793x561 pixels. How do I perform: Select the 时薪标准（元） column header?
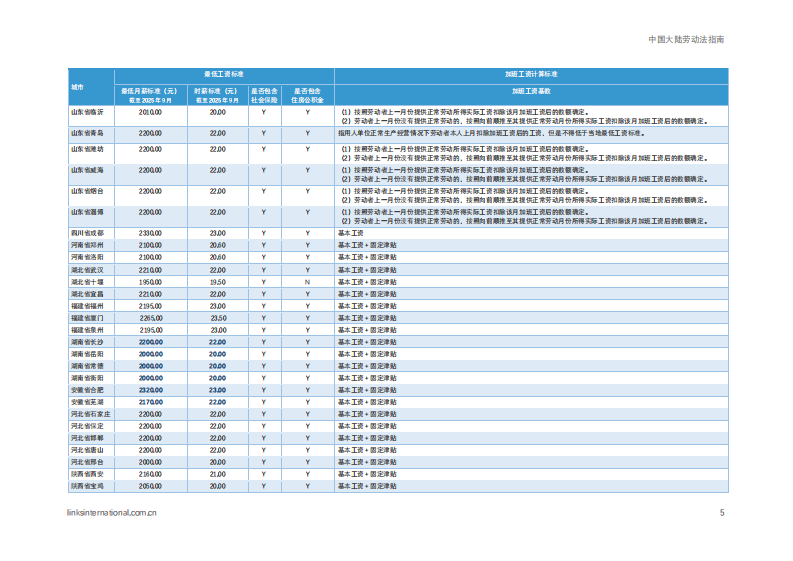(217, 96)
